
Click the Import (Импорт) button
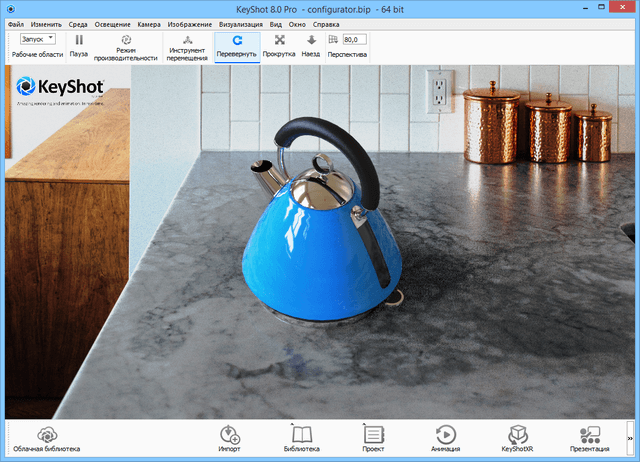coord(229,434)
